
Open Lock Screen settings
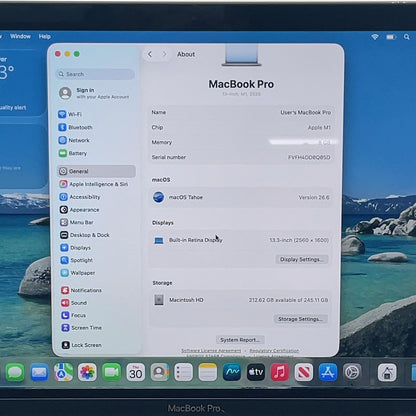82,345
